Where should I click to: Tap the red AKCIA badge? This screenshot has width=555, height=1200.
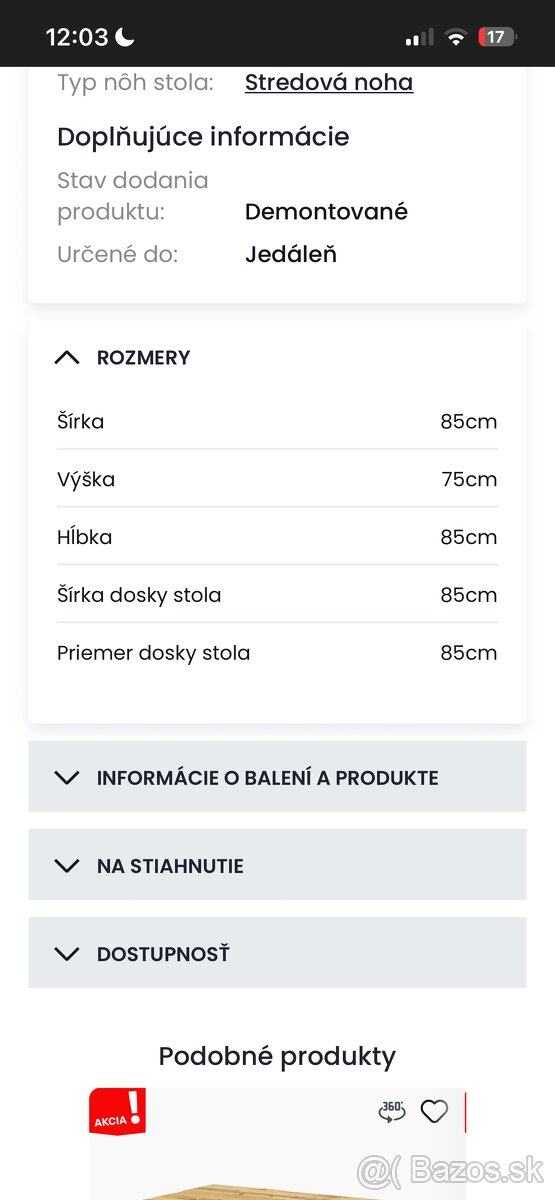pyautogui.click(x=118, y=1113)
